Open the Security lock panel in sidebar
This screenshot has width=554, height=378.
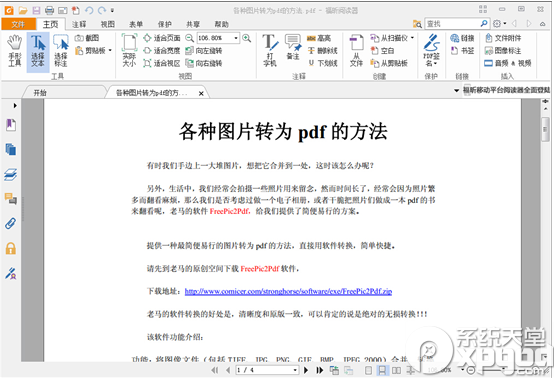[x=11, y=248]
